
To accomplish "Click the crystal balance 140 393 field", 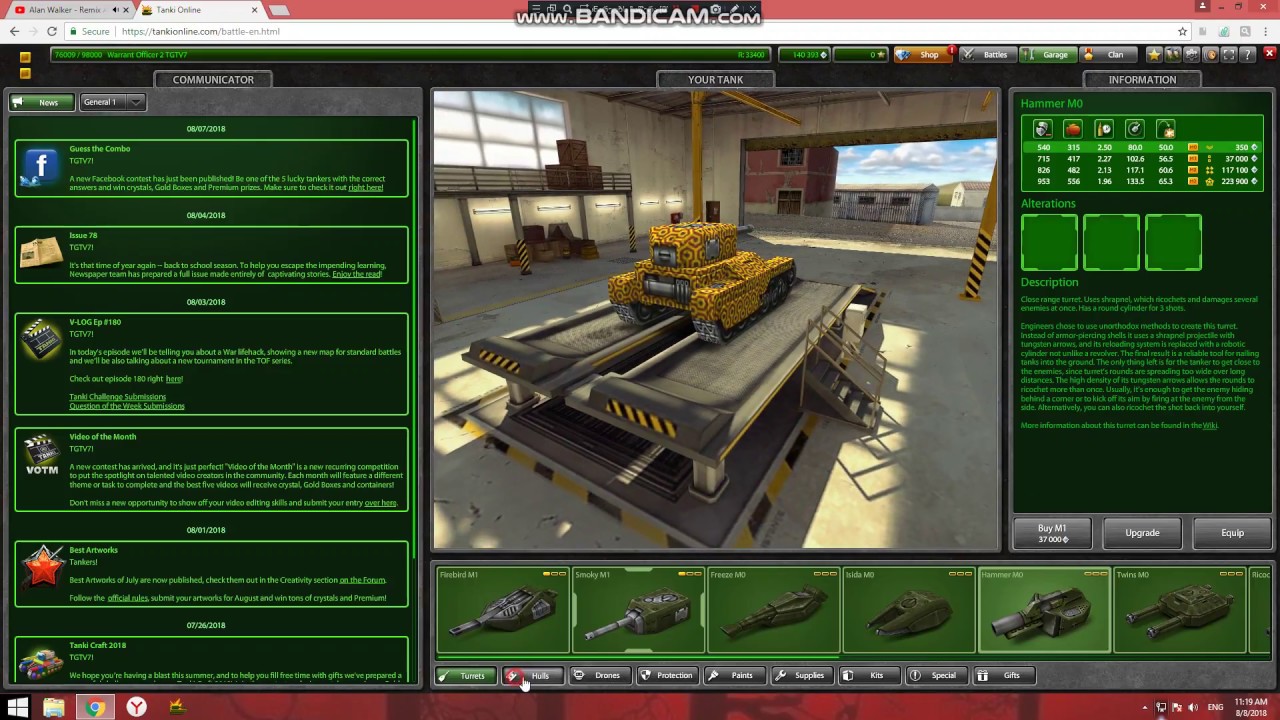I will point(803,55).
